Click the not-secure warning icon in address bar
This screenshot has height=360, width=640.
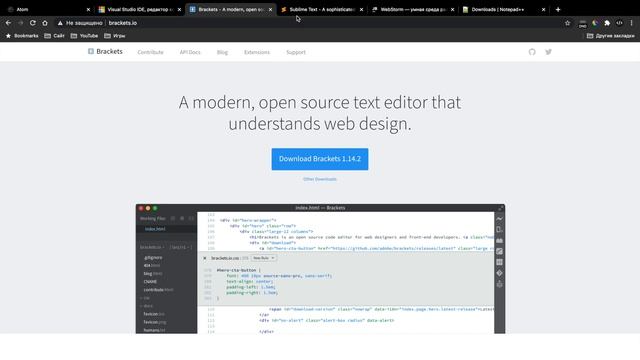tap(60, 23)
